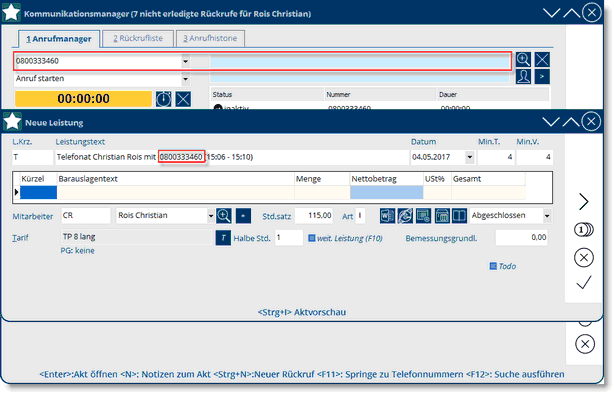Click the Min.V. field
This screenshot has height=394, width=614.
click(534, 157)
